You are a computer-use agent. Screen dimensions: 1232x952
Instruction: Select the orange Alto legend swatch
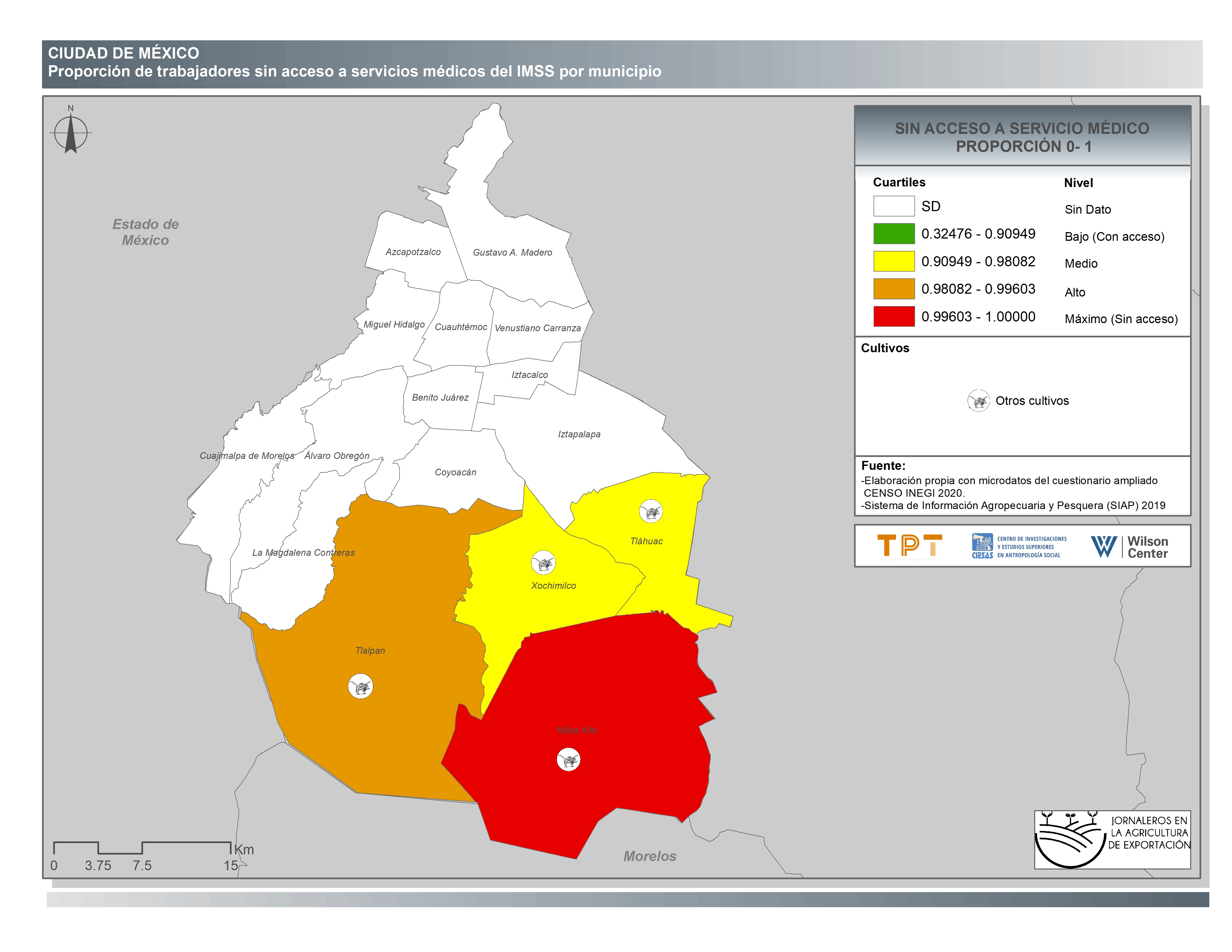893,289
